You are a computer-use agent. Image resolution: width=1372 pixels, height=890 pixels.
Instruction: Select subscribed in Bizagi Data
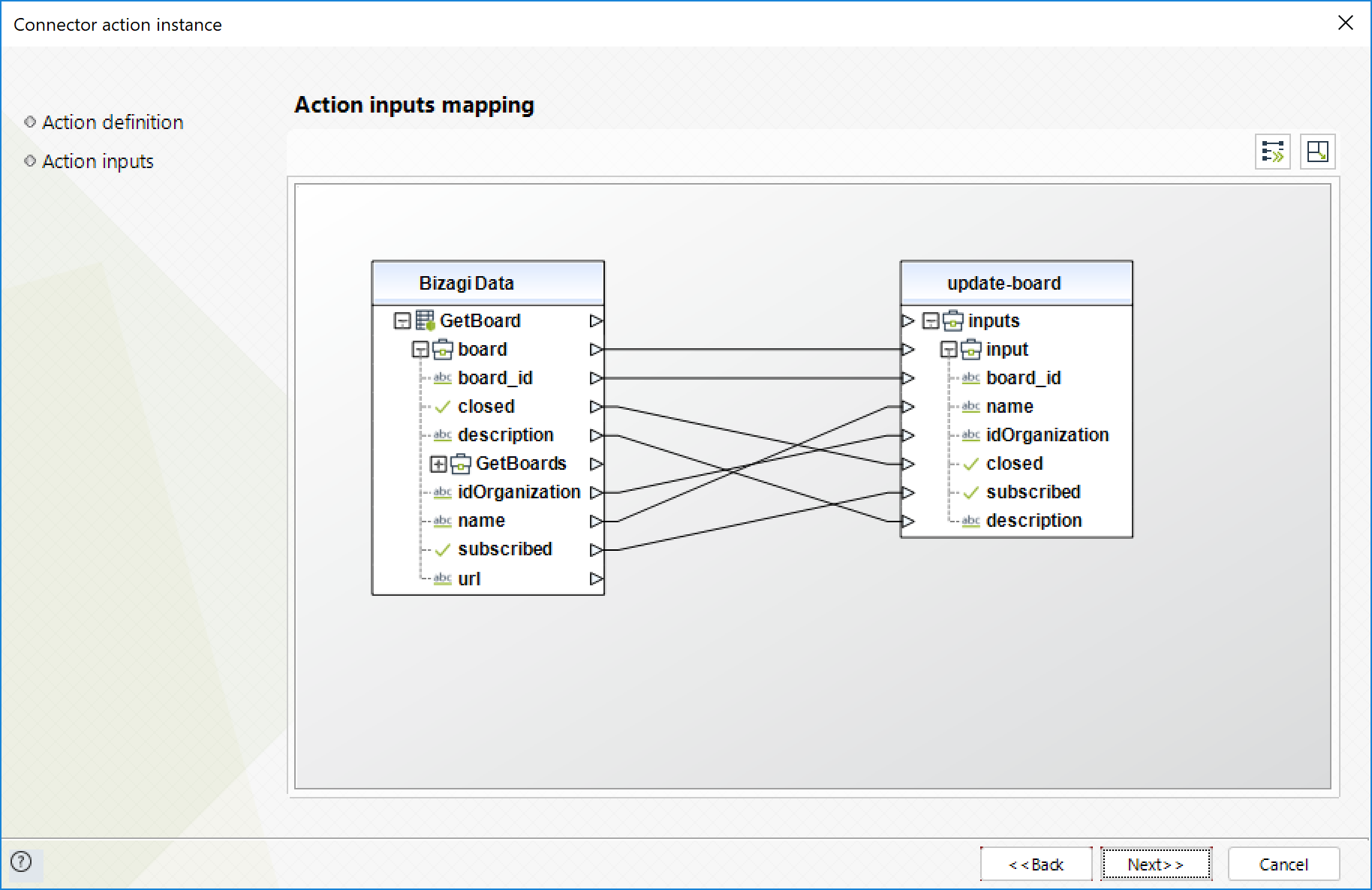coord(505,549)
